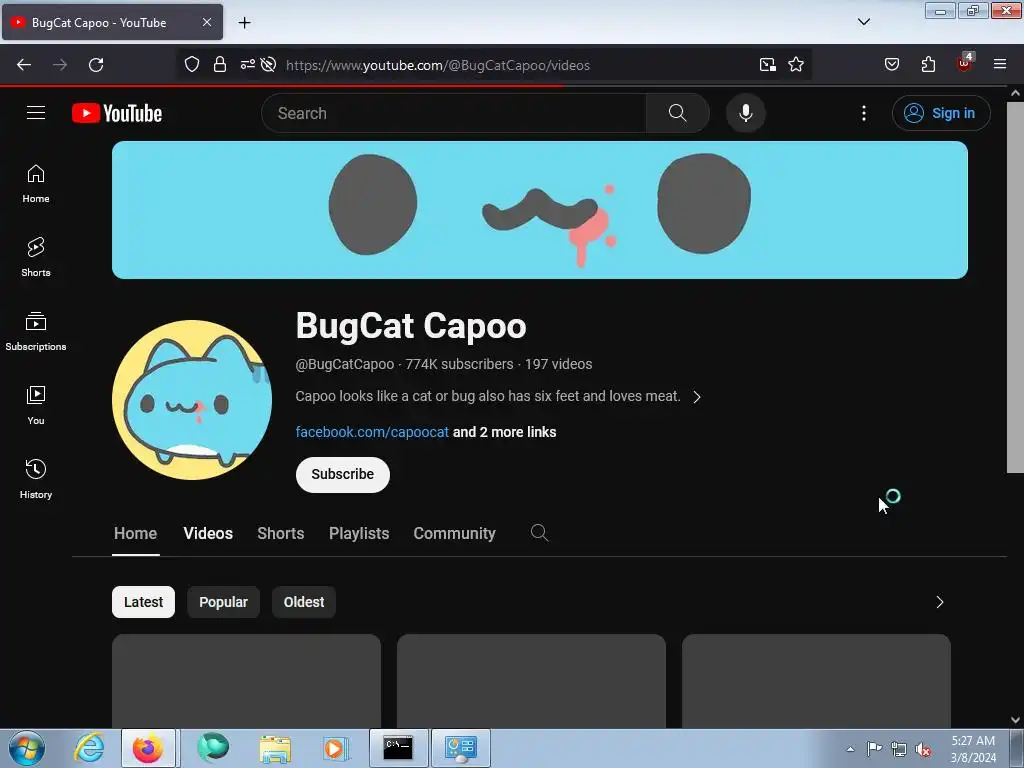
Task: Open Subscriptions in sidebar
Action: coord(36,331)
